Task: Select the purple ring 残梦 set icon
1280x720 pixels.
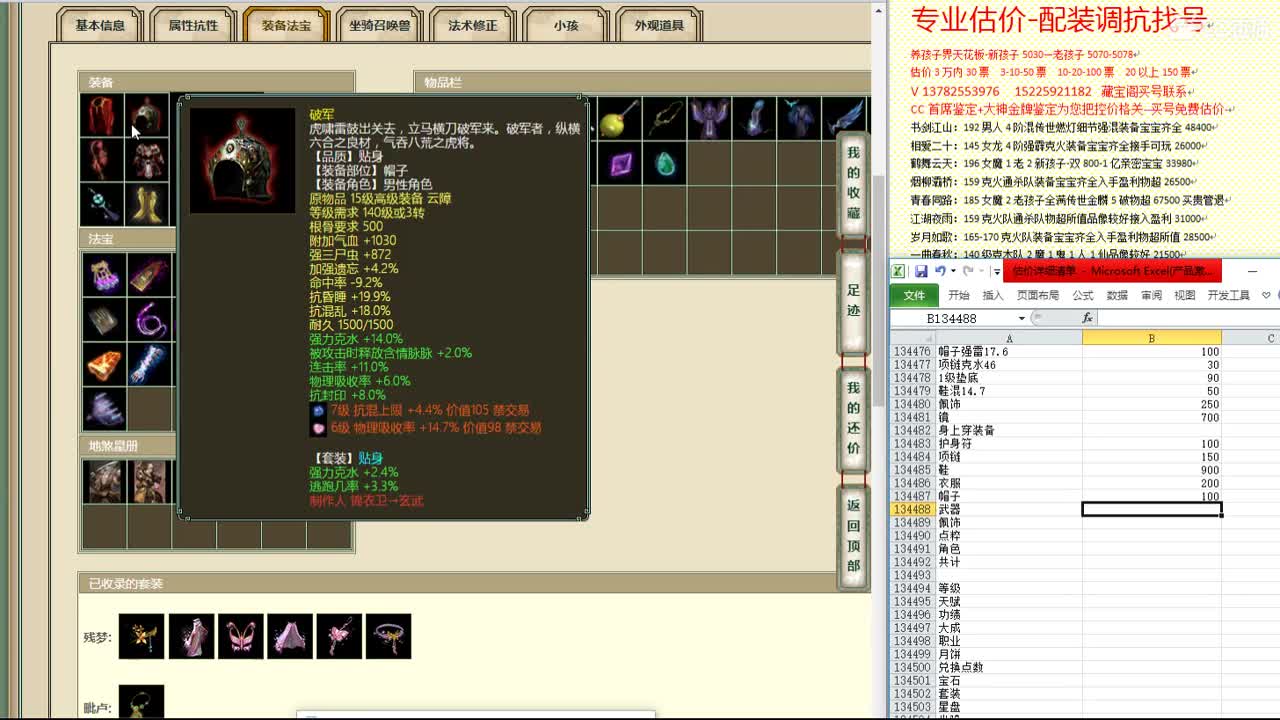Action: [x=389, y=636]
